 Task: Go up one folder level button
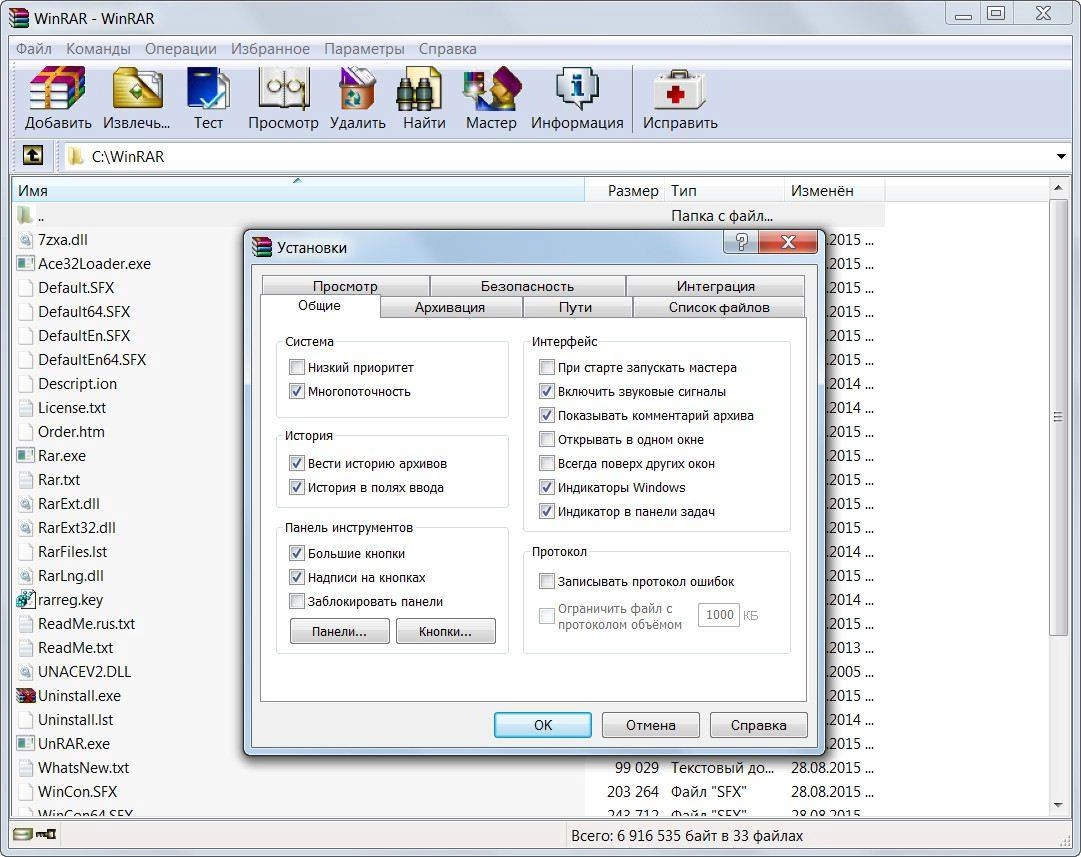(32, 156)
